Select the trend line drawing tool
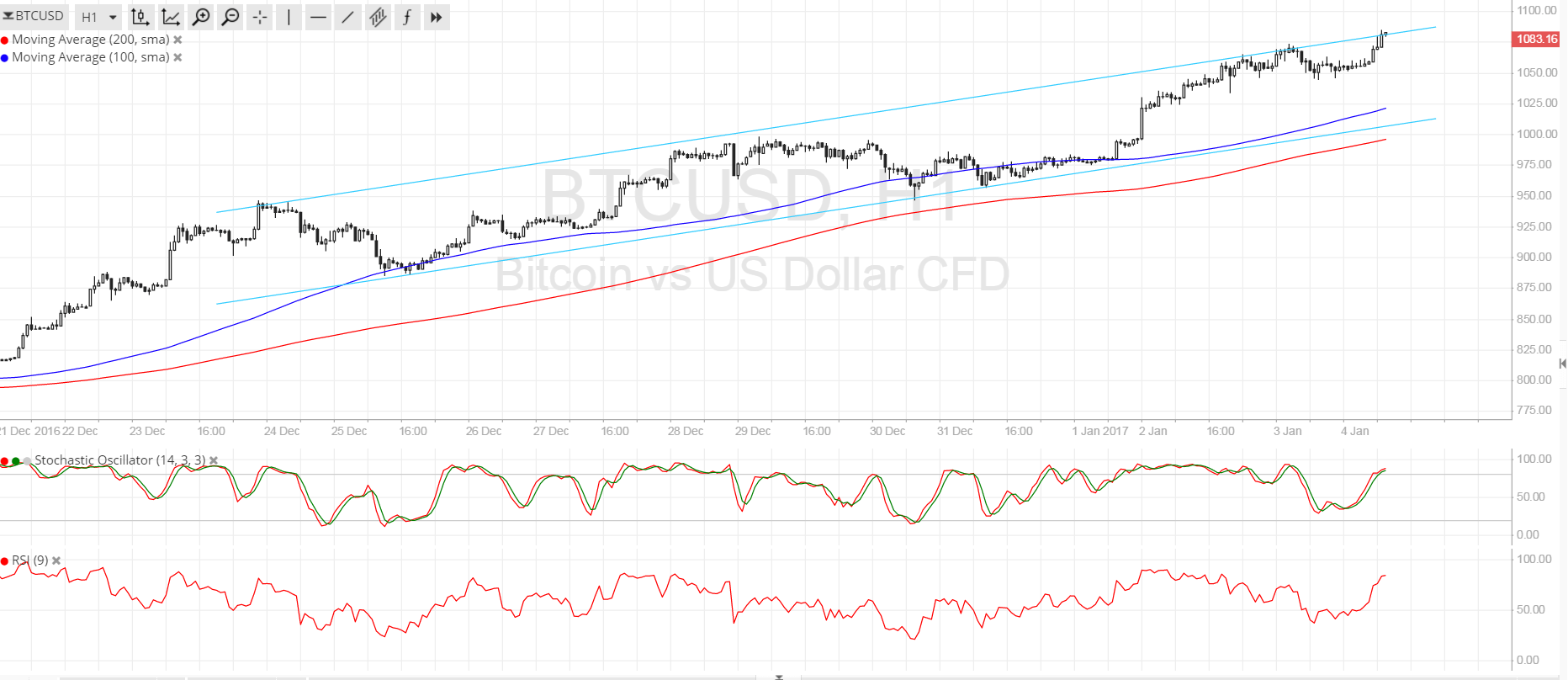The image size is (1568, 680). [x=347, y=17]
